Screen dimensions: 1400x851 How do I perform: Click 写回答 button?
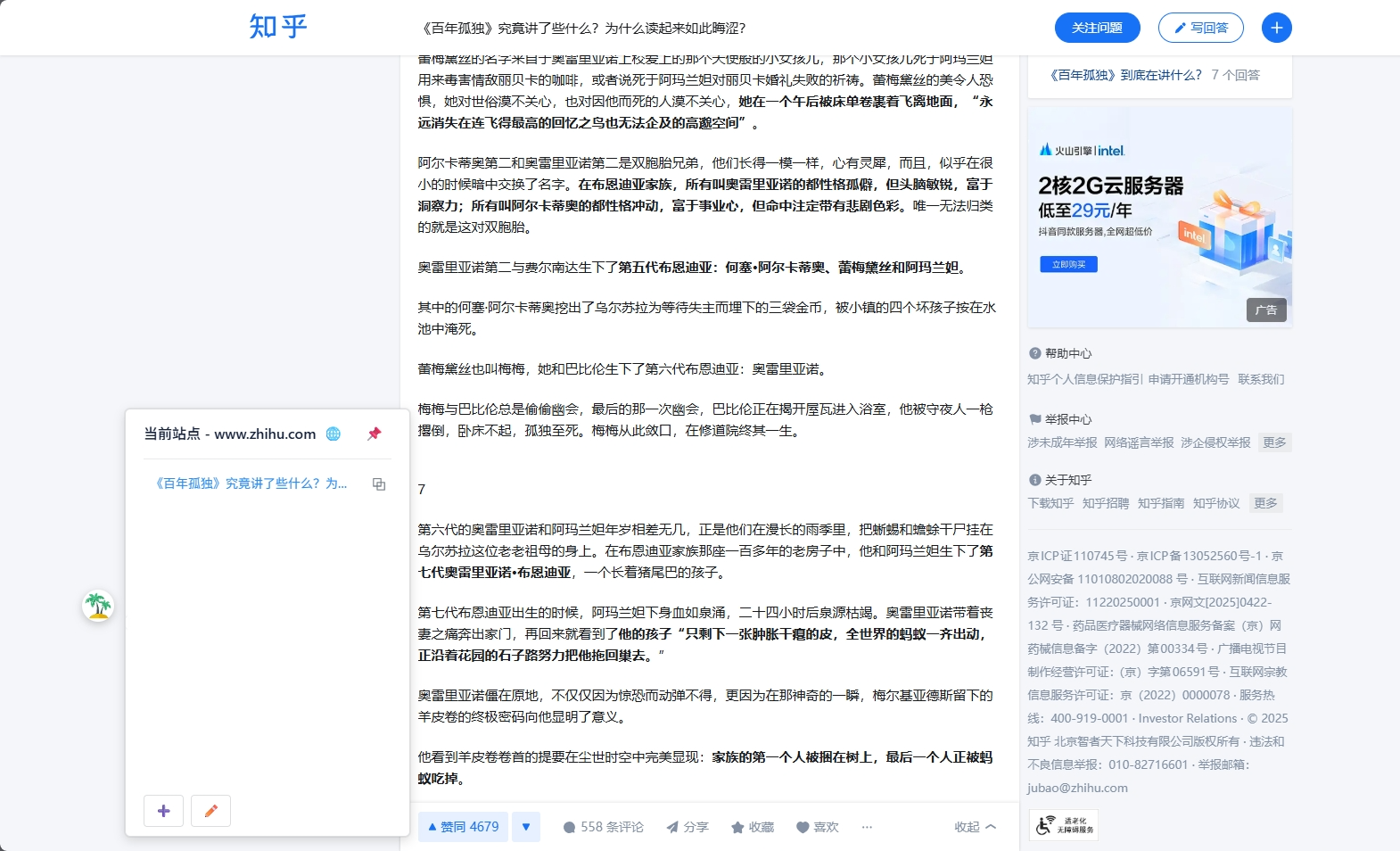tap(1200, 28)
